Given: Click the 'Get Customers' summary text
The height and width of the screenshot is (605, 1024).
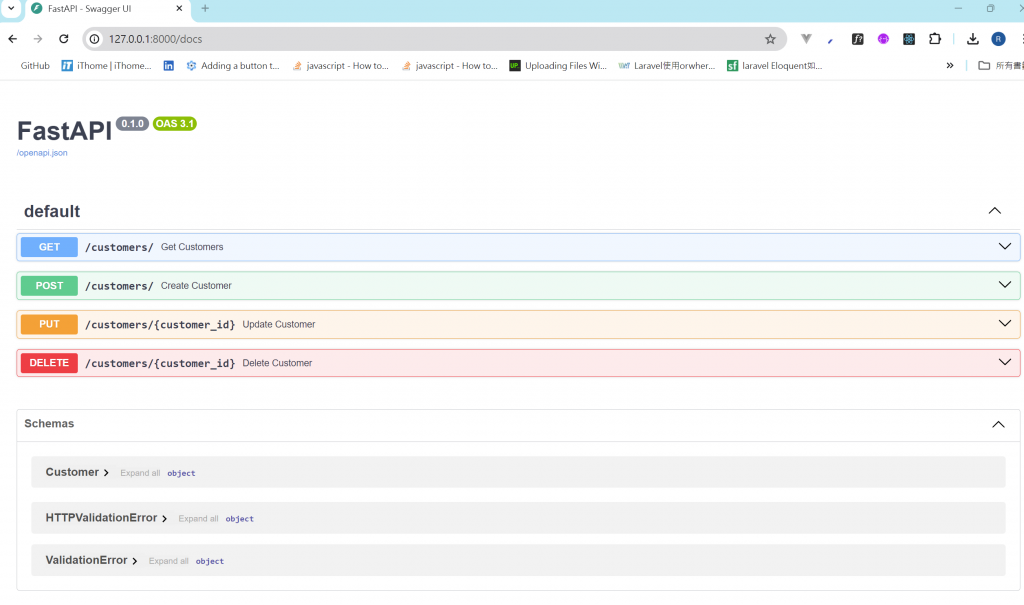Looking at the screenshot, I should [x=192, y=247].
